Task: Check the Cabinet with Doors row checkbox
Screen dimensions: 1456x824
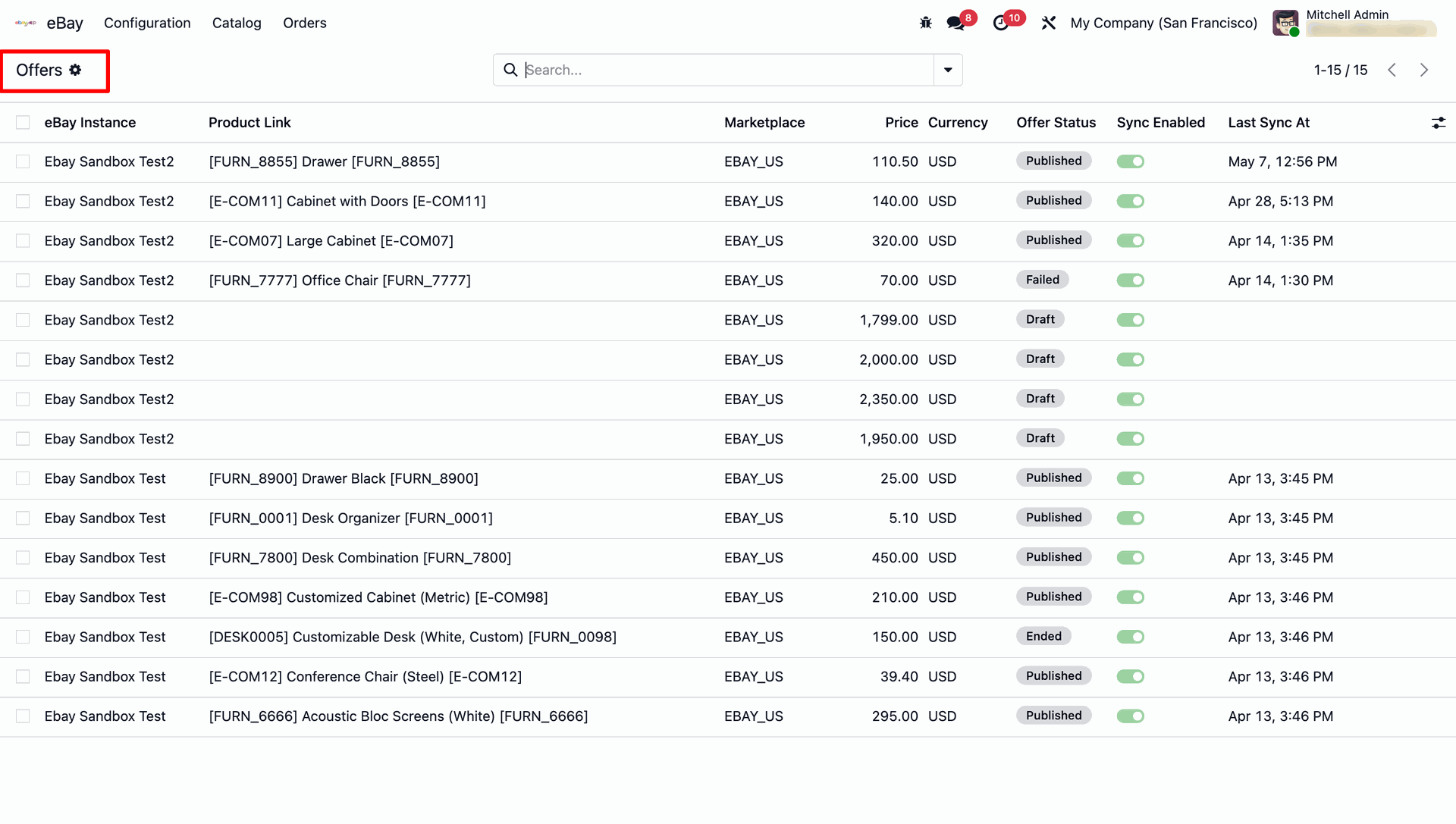Action: (23, 201)
